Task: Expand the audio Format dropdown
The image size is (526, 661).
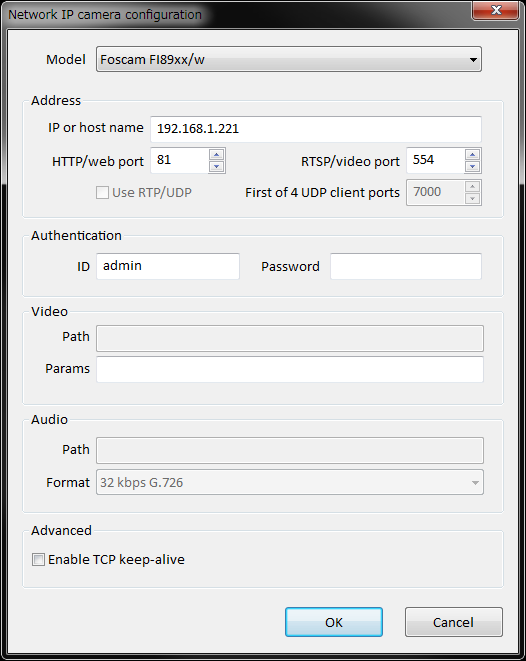Action: click(290, 482)
